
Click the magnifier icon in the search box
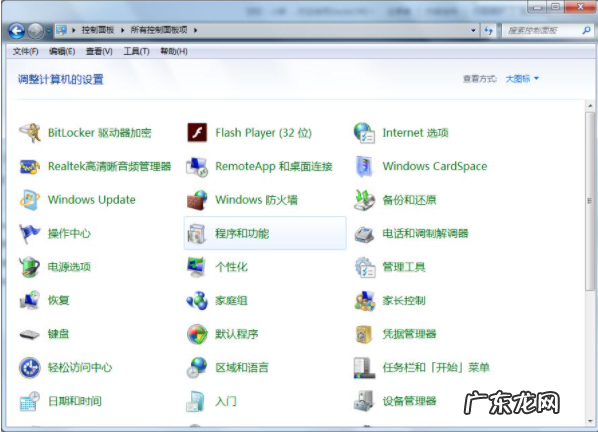587,30
